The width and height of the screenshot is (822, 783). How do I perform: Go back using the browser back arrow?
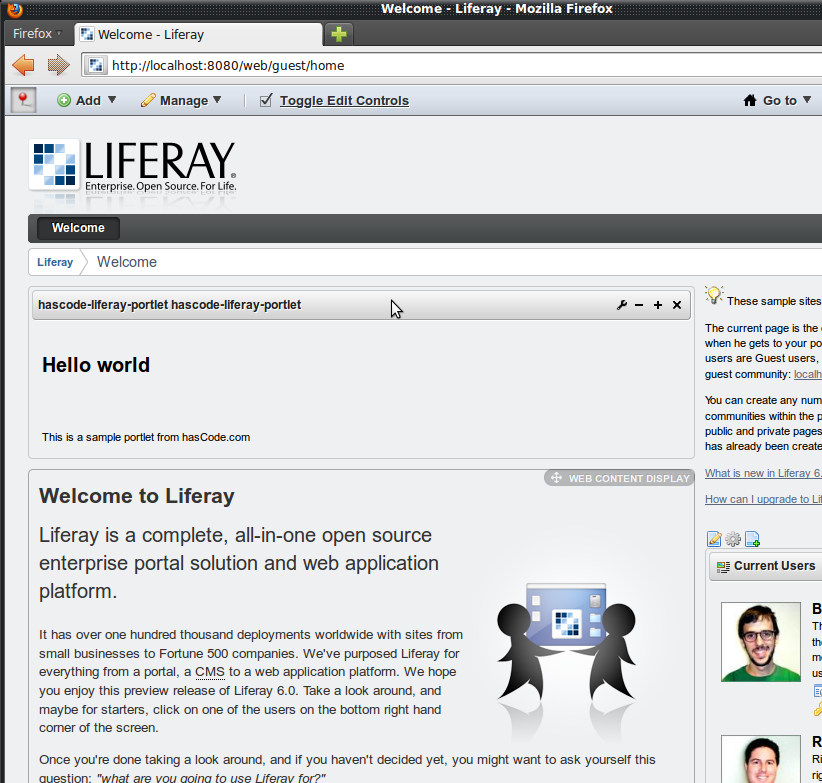pyautogui.click(x=23, y=66)
